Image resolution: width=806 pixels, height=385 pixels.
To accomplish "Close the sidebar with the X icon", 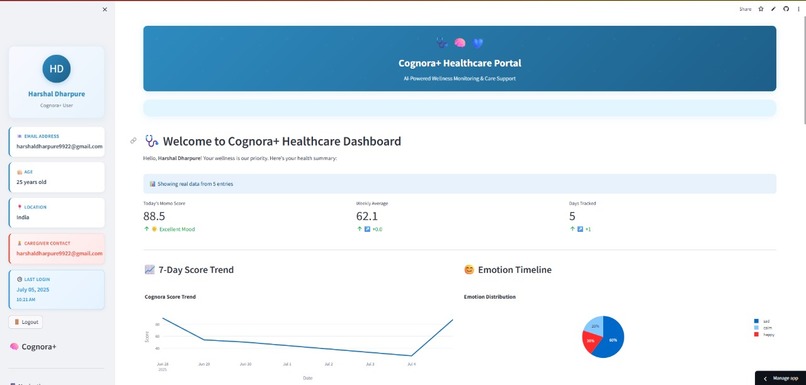I will tap(105, 9).
